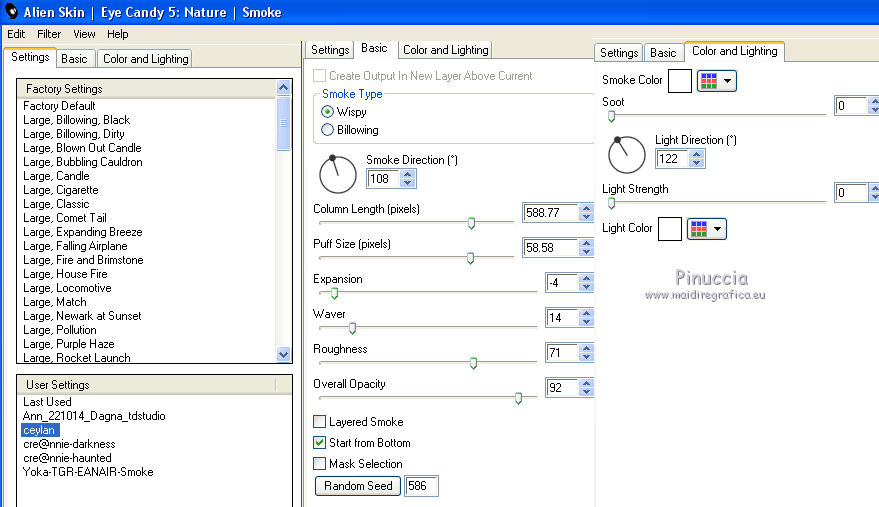Open the Filter menu
This screenshot has width=879, height=507.
49,34
